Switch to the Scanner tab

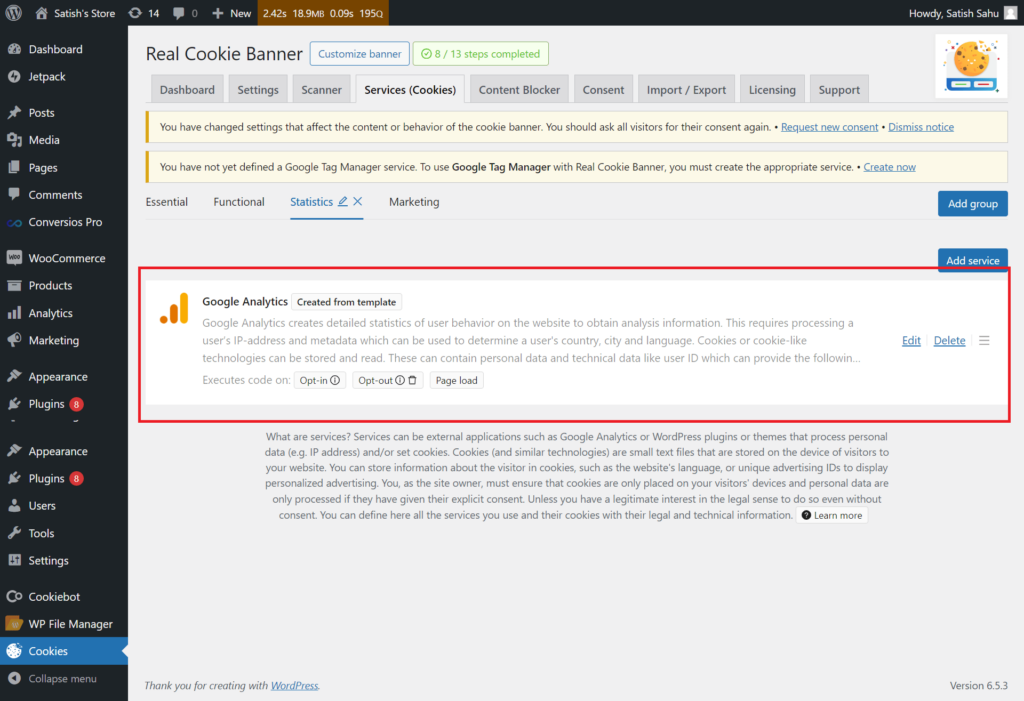(321, 90)
